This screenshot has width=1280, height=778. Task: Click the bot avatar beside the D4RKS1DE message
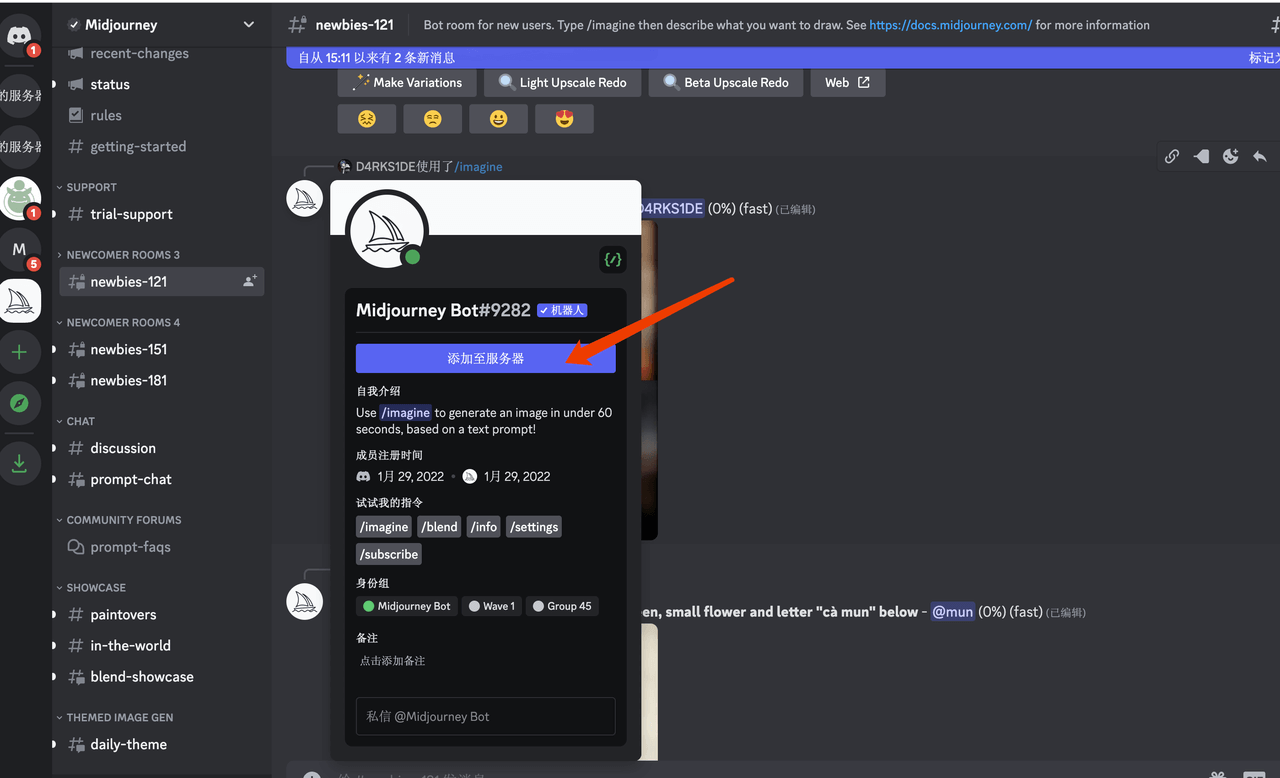click(x=305, y=198)
